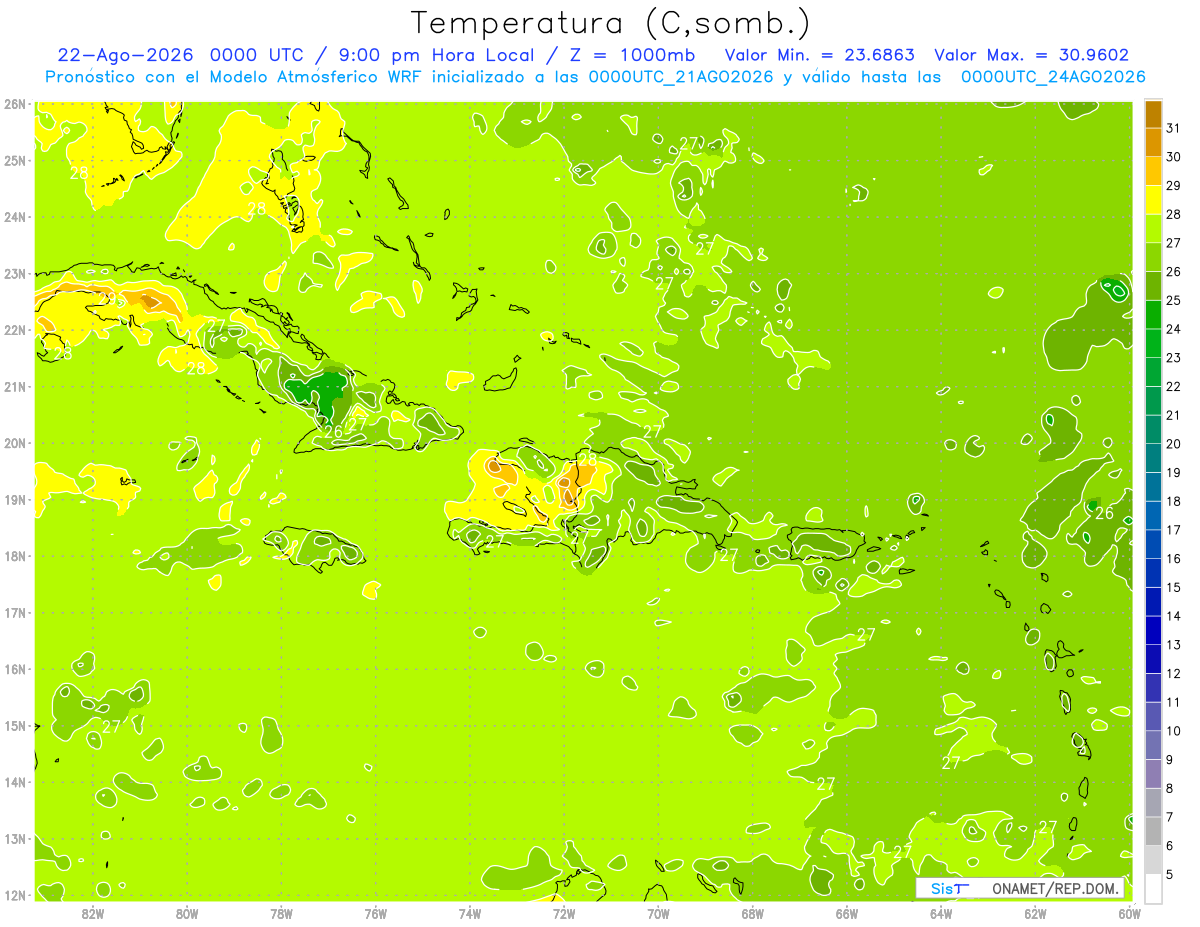The width and height of the screenshot is (1200, 927).
Task: Click the 74W longitude axis label
Action: click(x=470, y=913)
